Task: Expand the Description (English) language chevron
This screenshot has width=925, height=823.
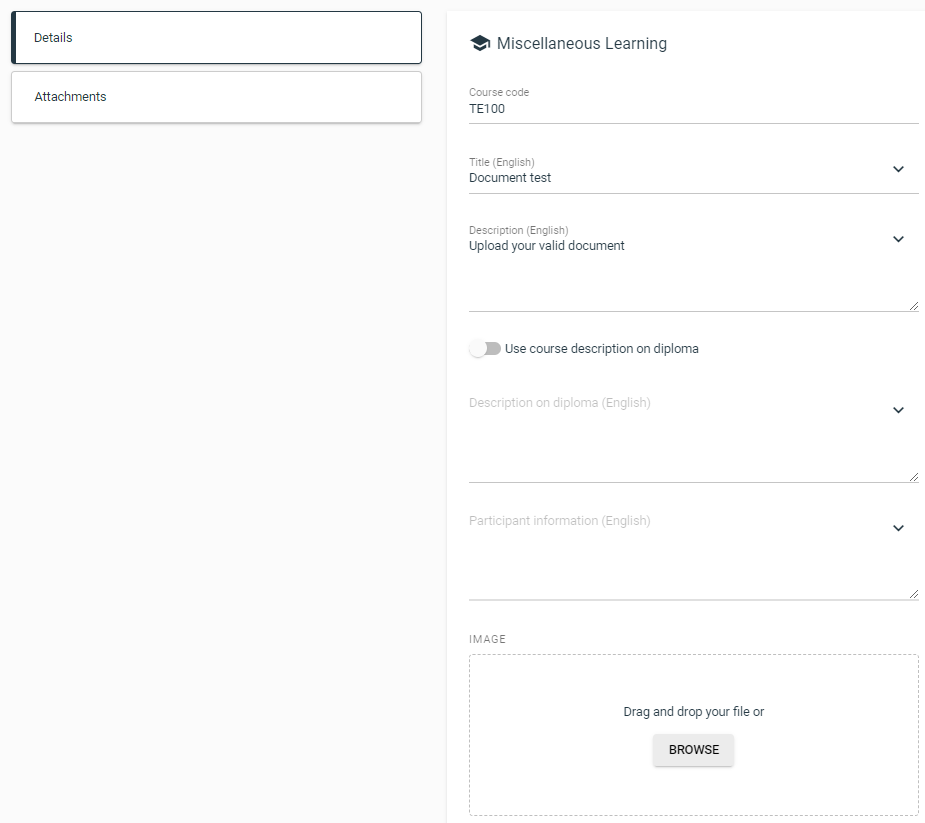Action: pos(898,239)
